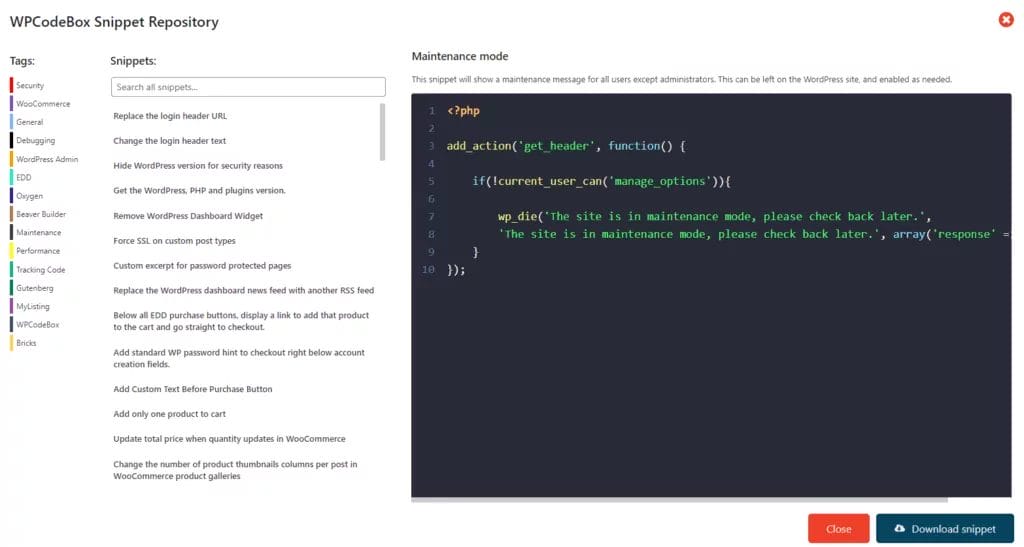Click the Download snippet button label
This screenshot has width=1024, height=547.
tap(953, 529)
